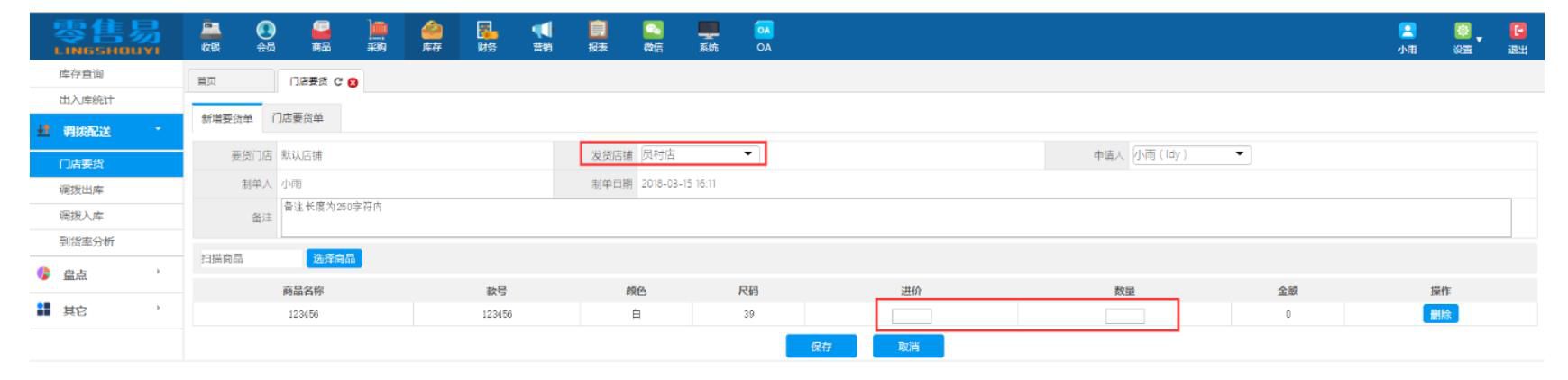Click the 退出 logout icon

point(1518,36)
